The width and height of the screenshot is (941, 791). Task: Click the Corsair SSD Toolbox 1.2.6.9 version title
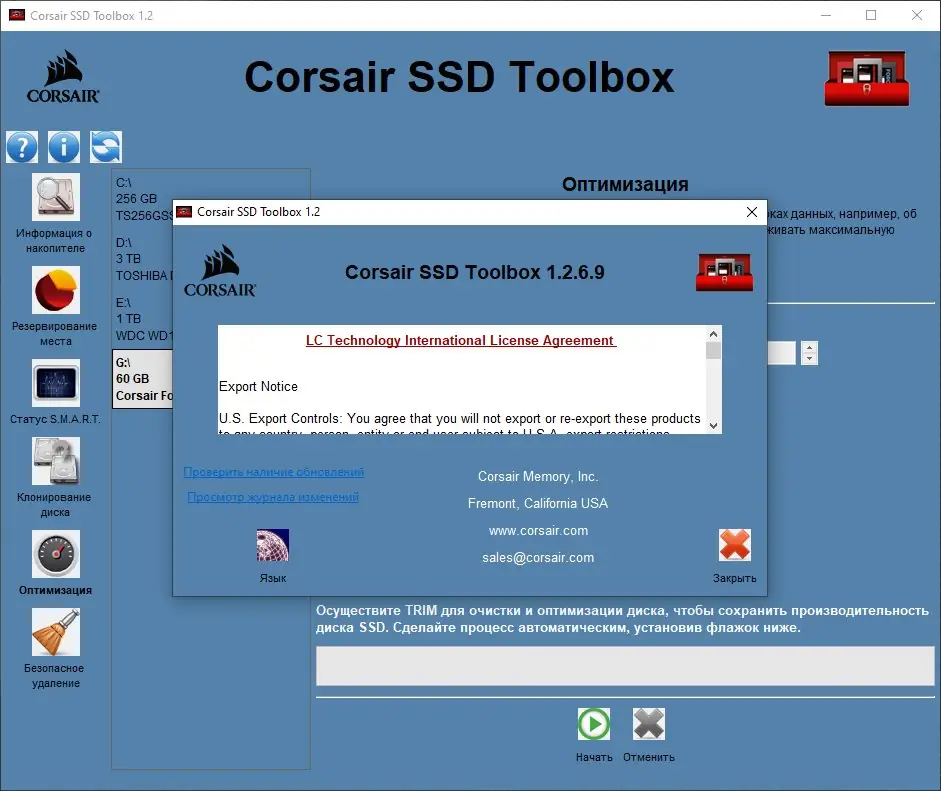475,272
